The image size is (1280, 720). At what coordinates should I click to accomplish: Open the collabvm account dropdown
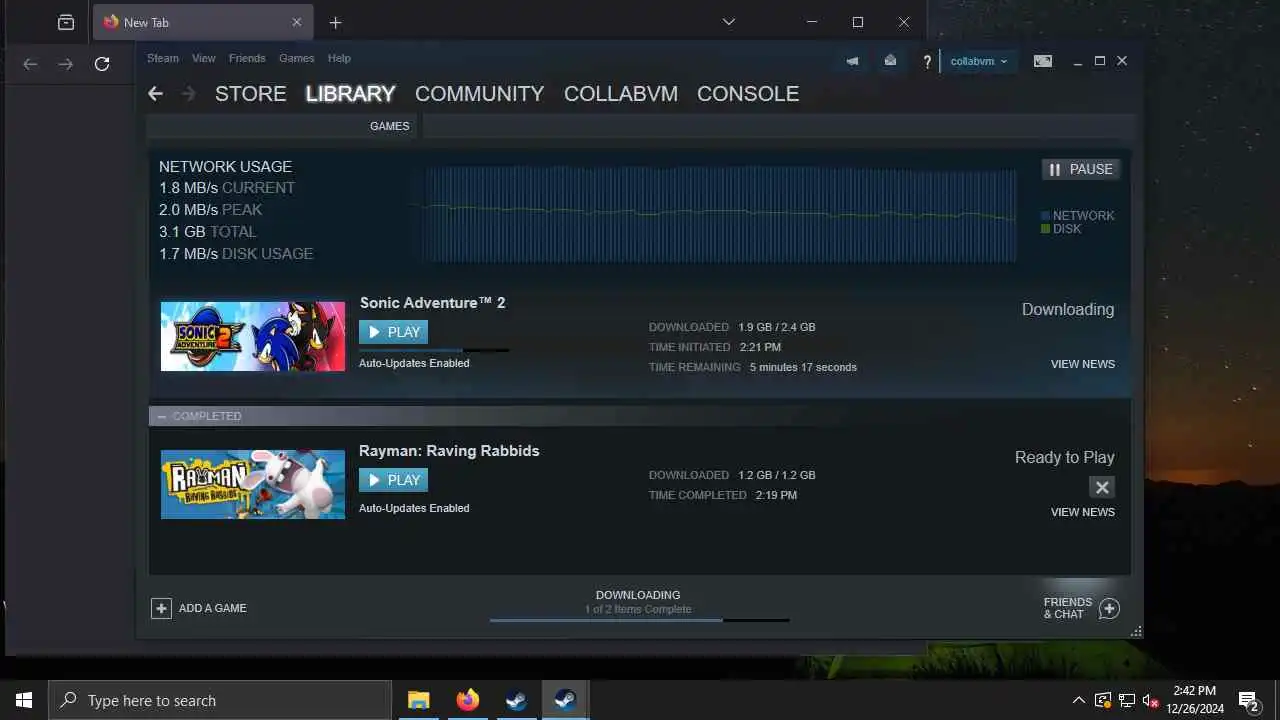(978, 61)
